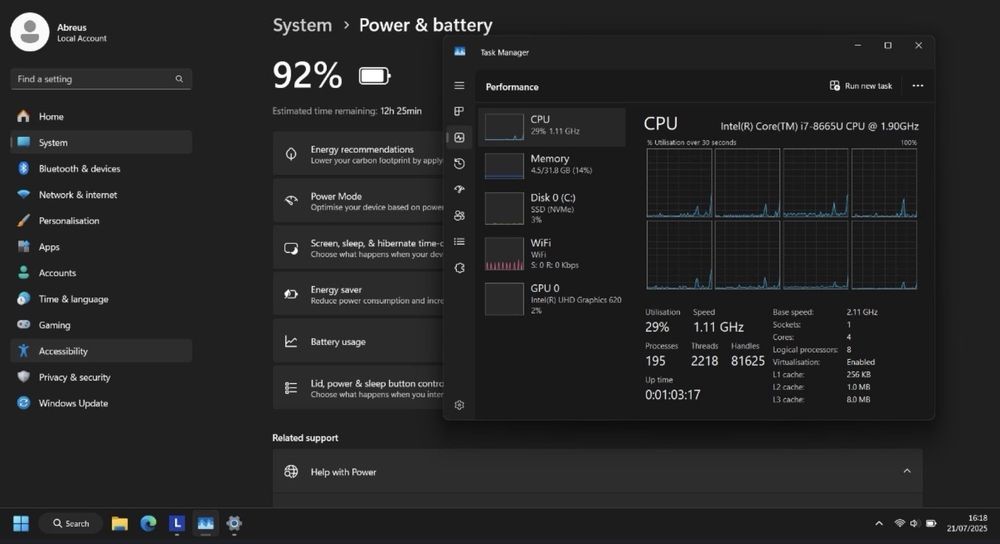Select GPU 0 performance graph entry

tap(551, 298)
